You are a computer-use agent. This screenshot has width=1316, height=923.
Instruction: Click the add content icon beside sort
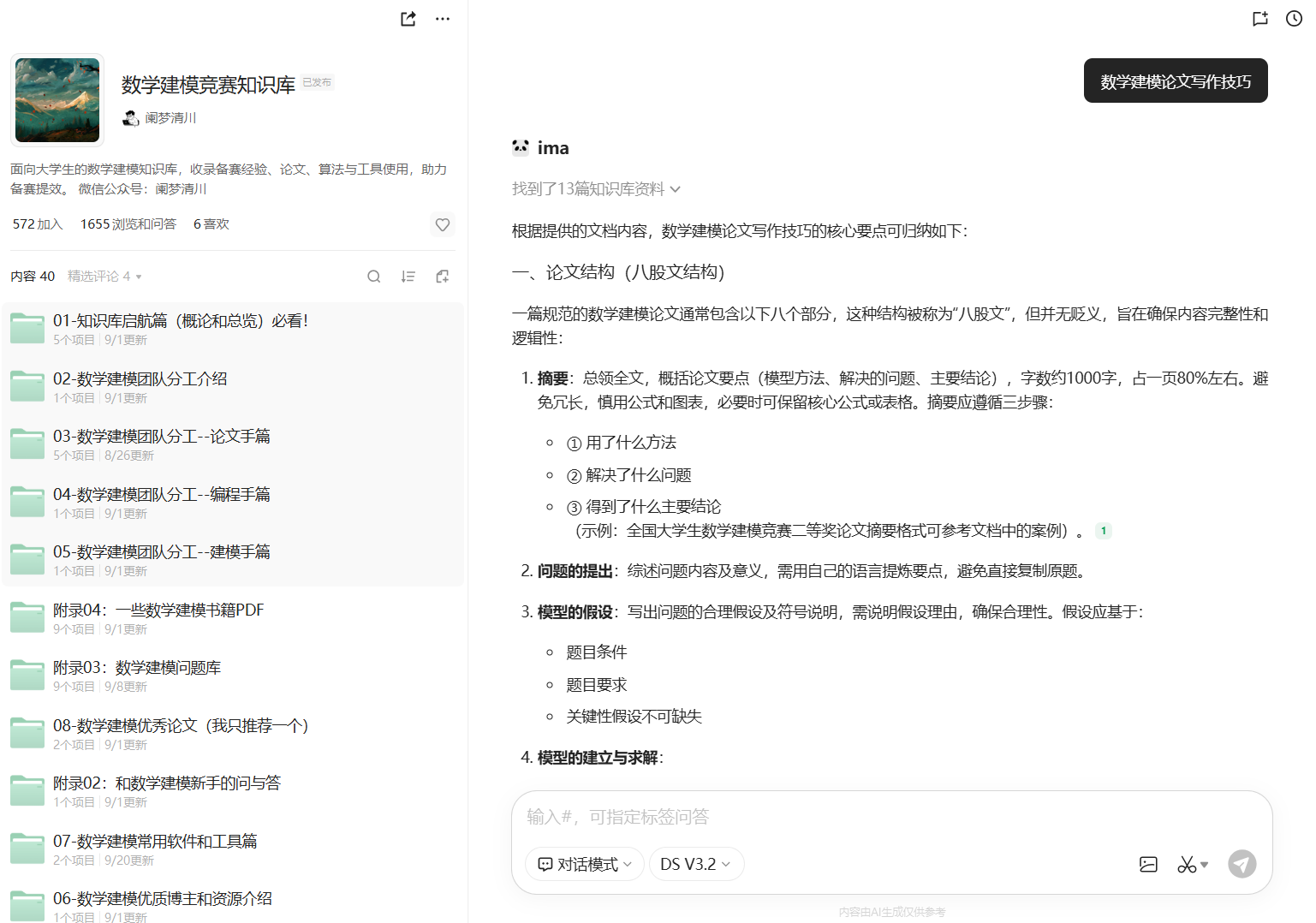coord(442,277)
